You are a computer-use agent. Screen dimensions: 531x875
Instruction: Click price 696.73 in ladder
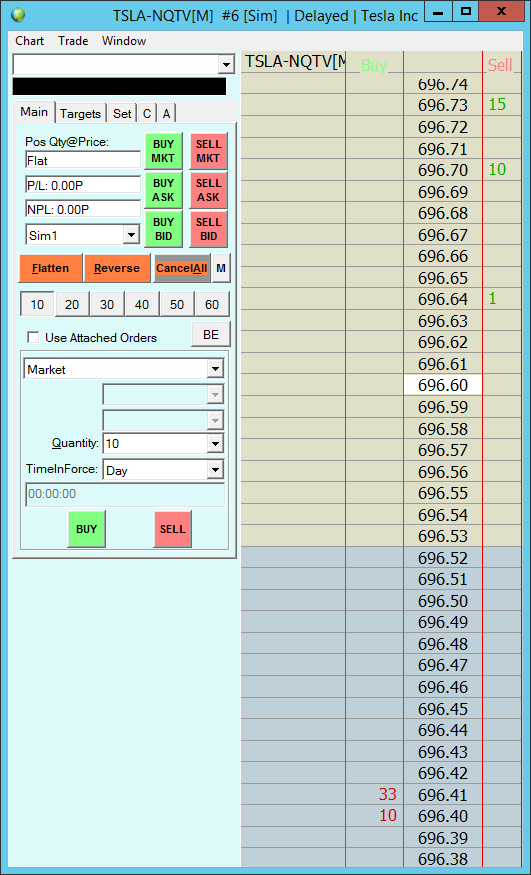[x=443, y=105]
